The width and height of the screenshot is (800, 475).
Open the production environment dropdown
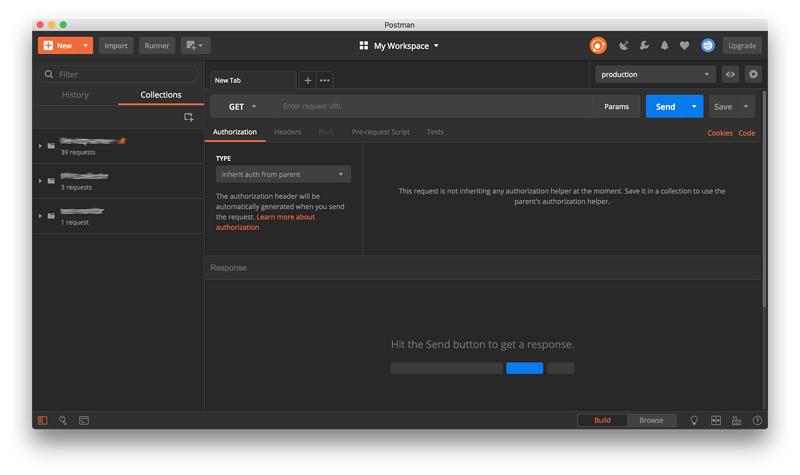click(655, 74)
